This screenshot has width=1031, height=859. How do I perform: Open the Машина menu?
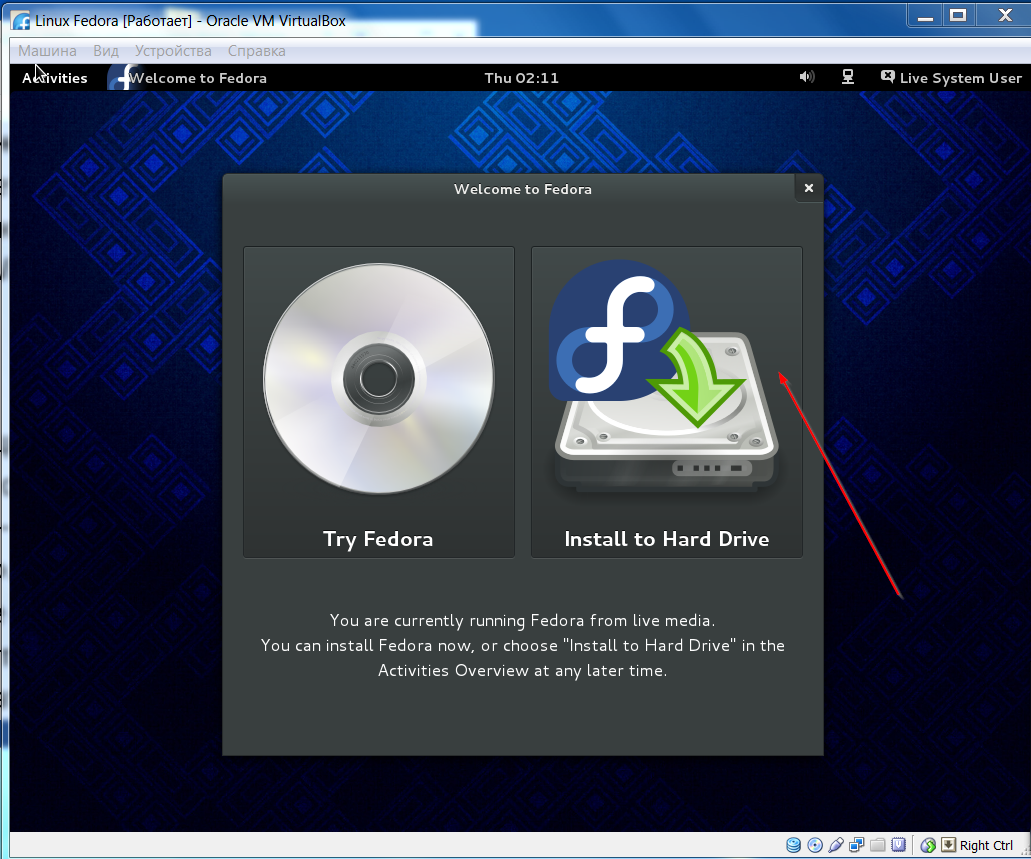coord(47,51)
